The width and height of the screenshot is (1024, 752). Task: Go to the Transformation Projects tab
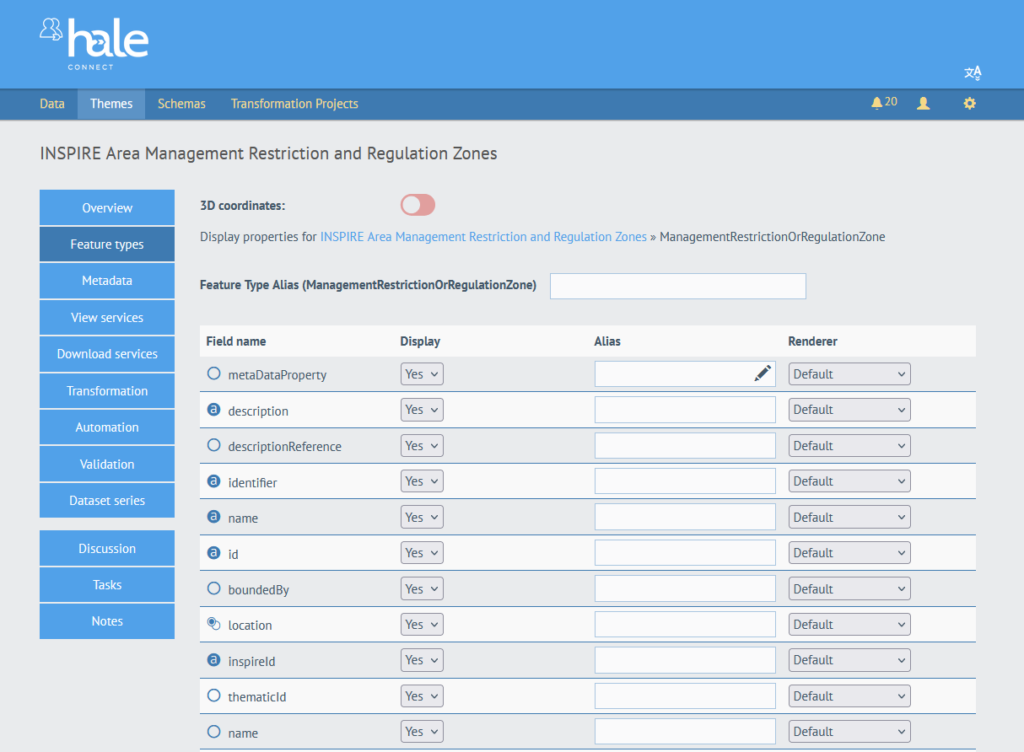294,104
